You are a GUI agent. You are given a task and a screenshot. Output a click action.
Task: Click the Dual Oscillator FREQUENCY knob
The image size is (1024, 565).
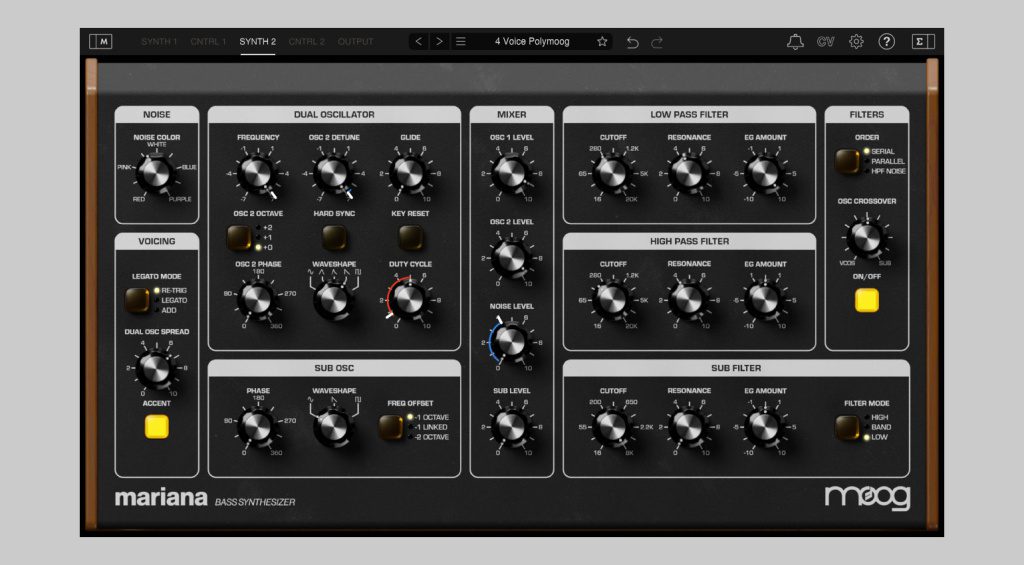click(x=257, y=173)
